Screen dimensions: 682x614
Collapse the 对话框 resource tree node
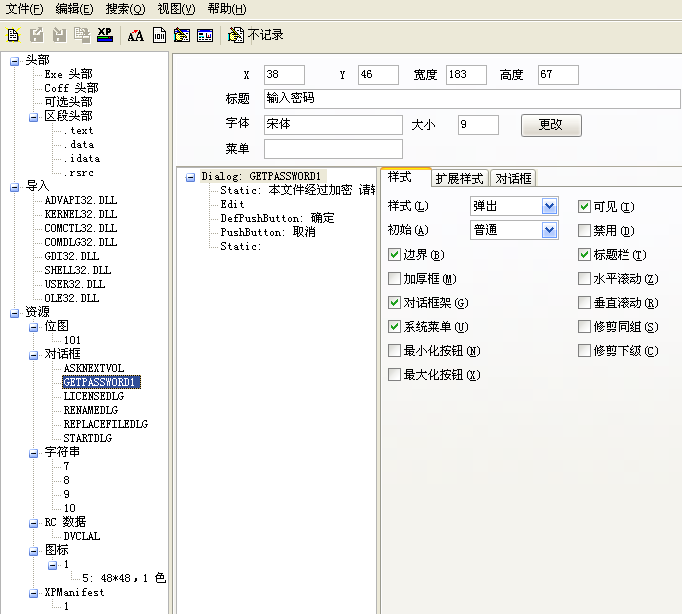(33, 355)
